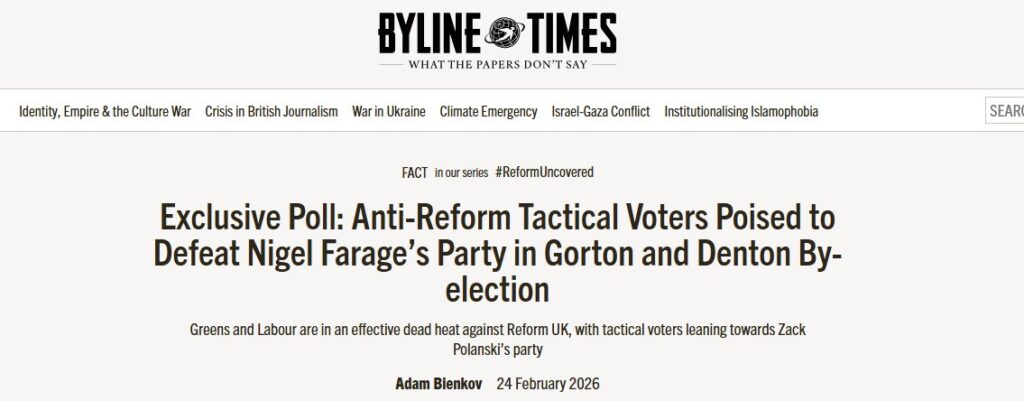Screen dimensions: 1024x401
Task: Focus the search input field
Action: [1005, 111]
